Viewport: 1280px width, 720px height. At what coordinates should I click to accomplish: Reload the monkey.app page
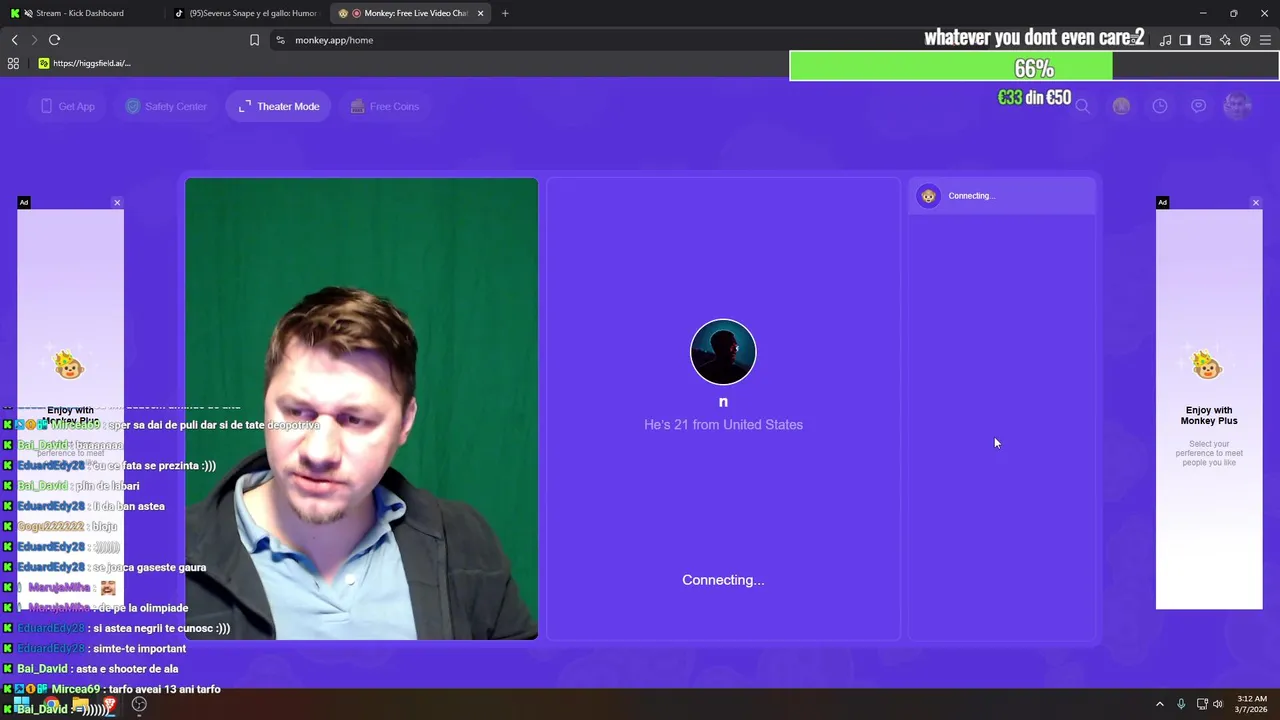54,40
